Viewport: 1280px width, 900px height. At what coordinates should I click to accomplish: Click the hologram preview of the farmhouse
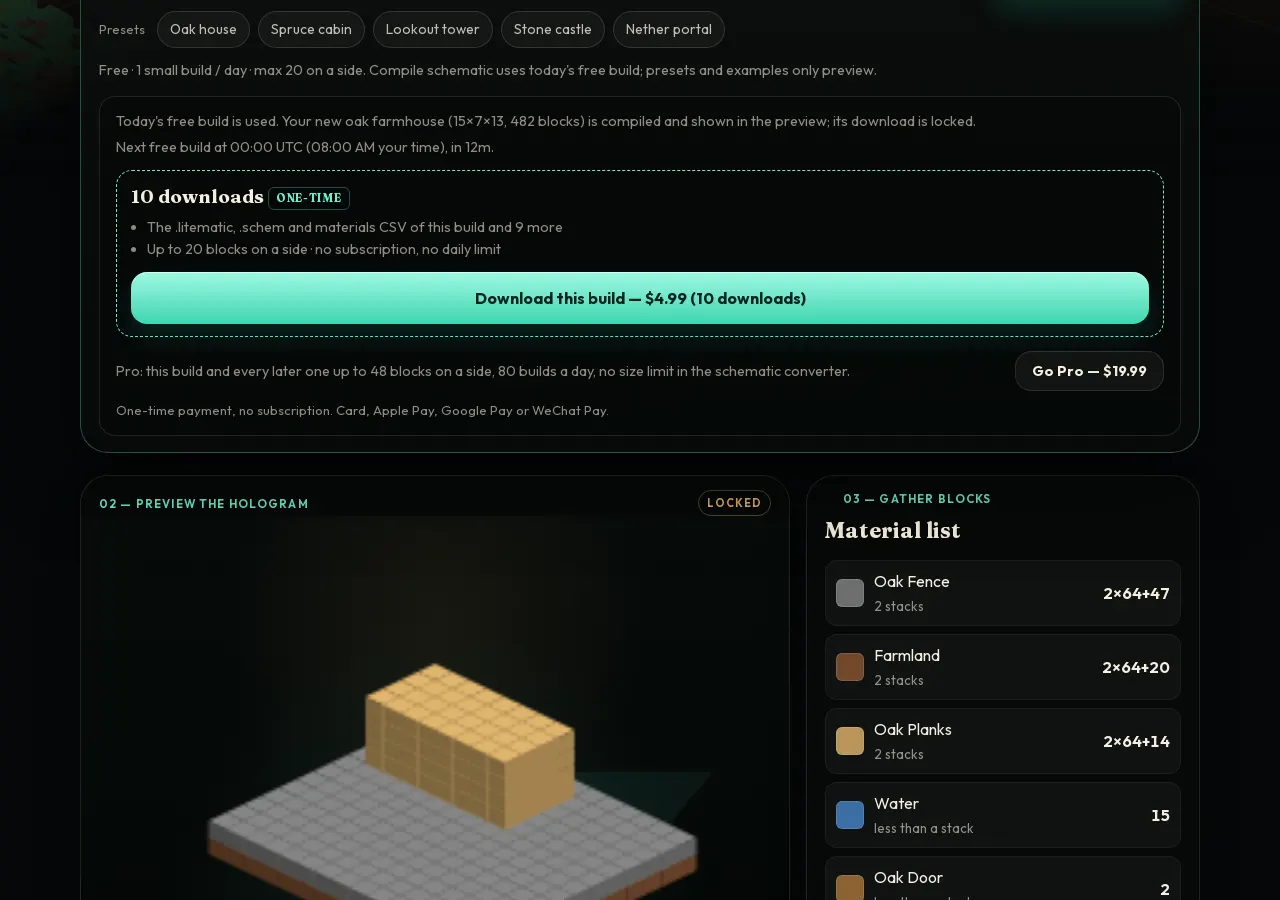[435, 708]
